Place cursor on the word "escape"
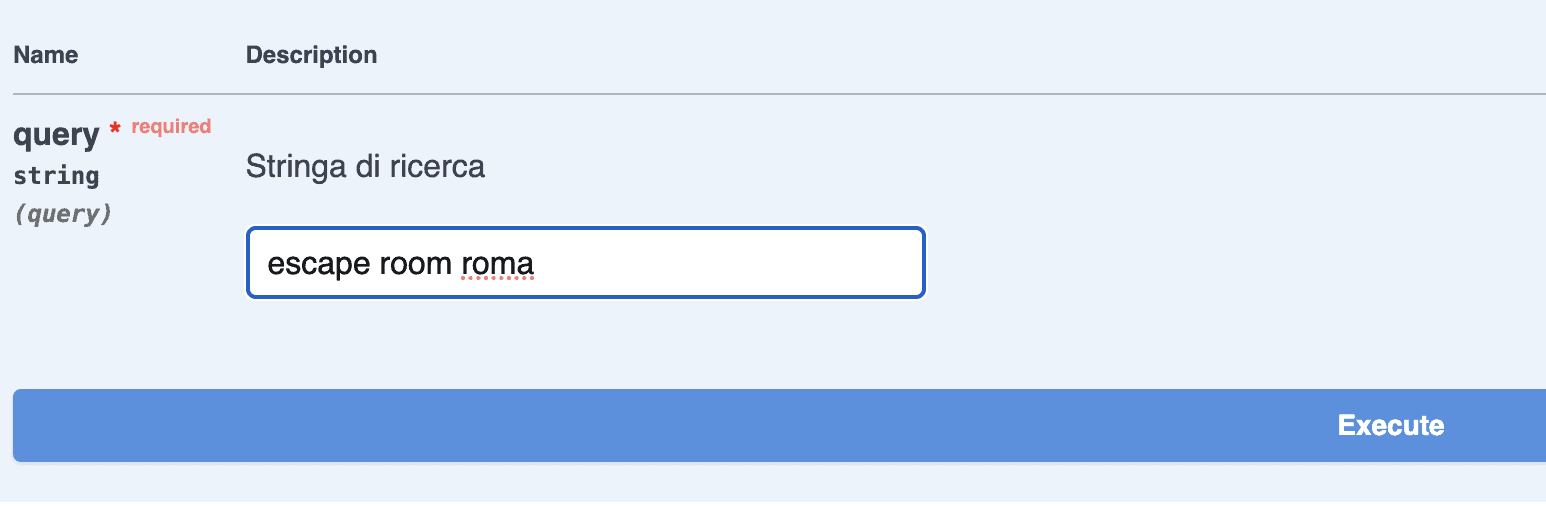Screen dimensions: 1546x508 coord(307,264)
